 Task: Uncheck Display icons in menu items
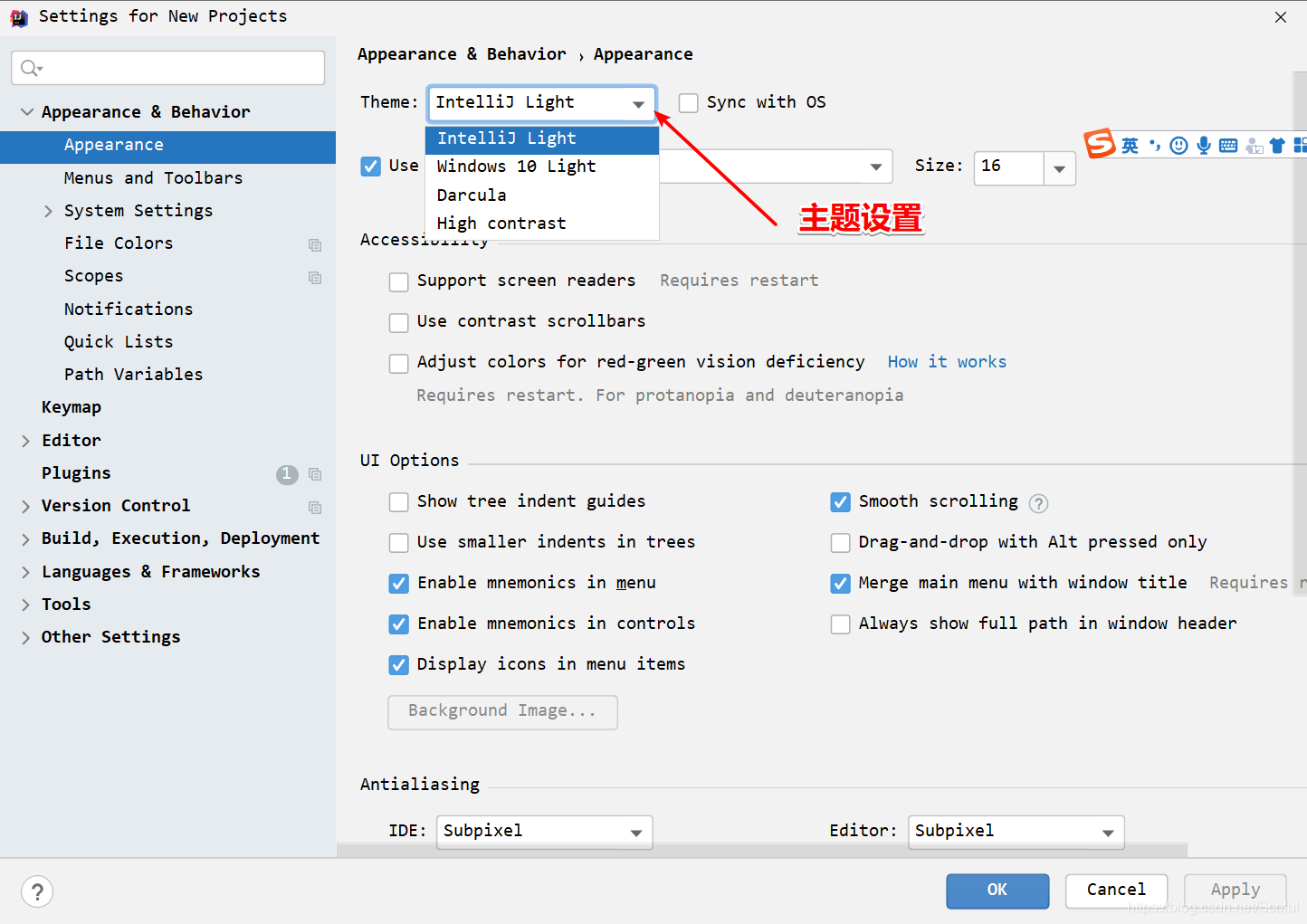[399, 665]
